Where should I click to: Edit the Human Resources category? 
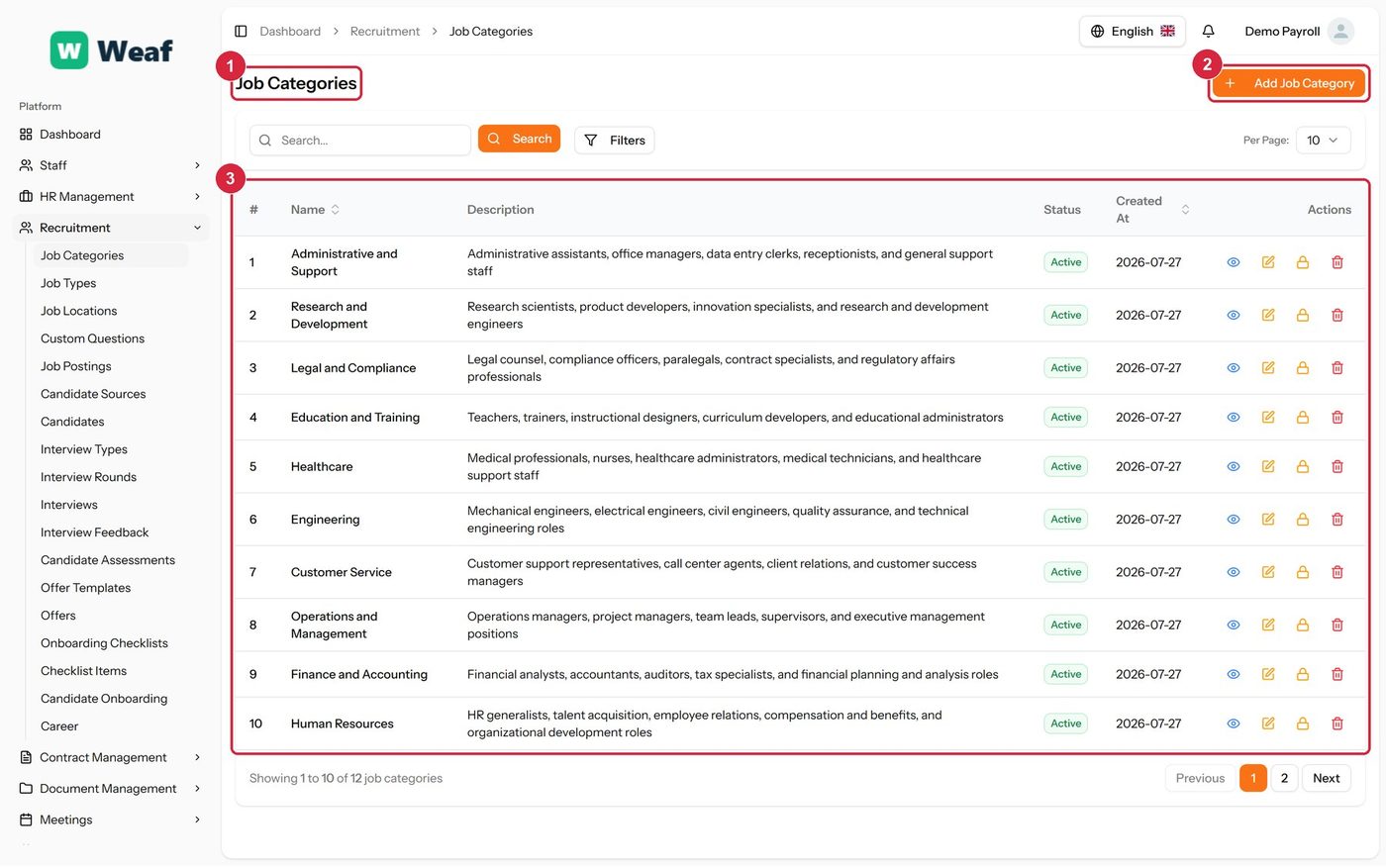pyautogui.click(x=1268, y=724)
